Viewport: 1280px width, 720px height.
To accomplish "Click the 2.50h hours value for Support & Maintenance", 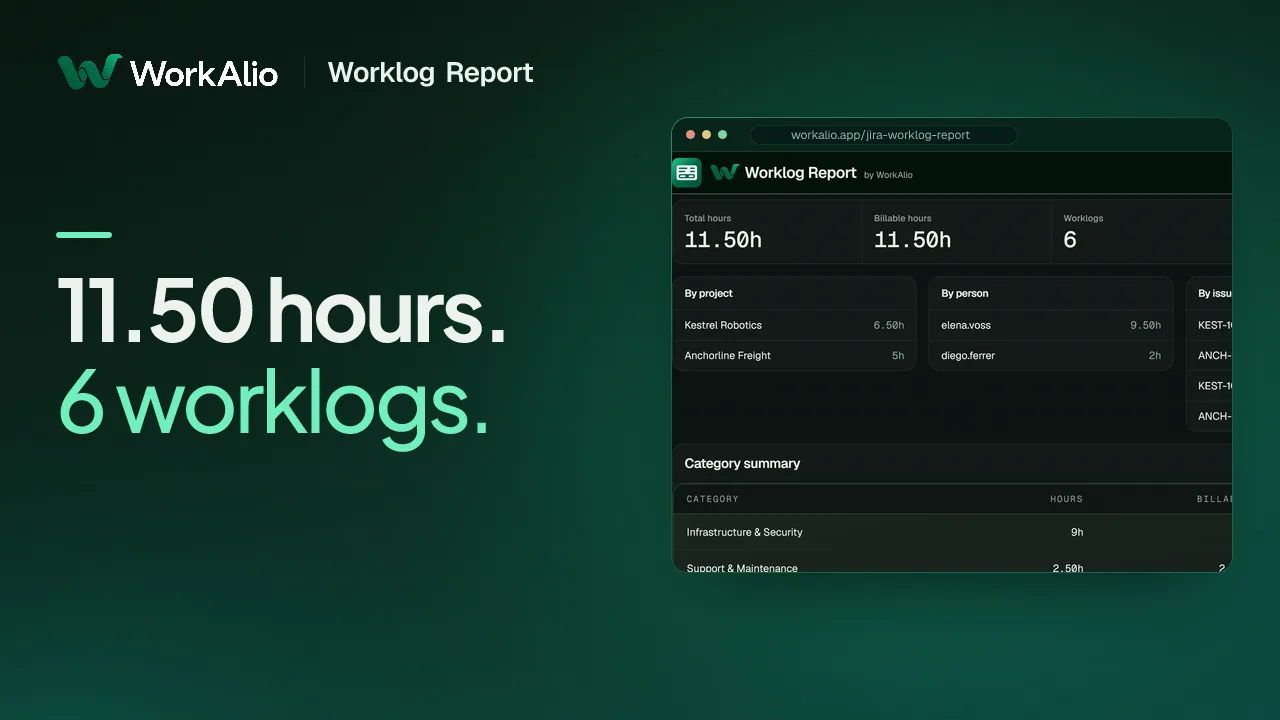I will 1068,567.
